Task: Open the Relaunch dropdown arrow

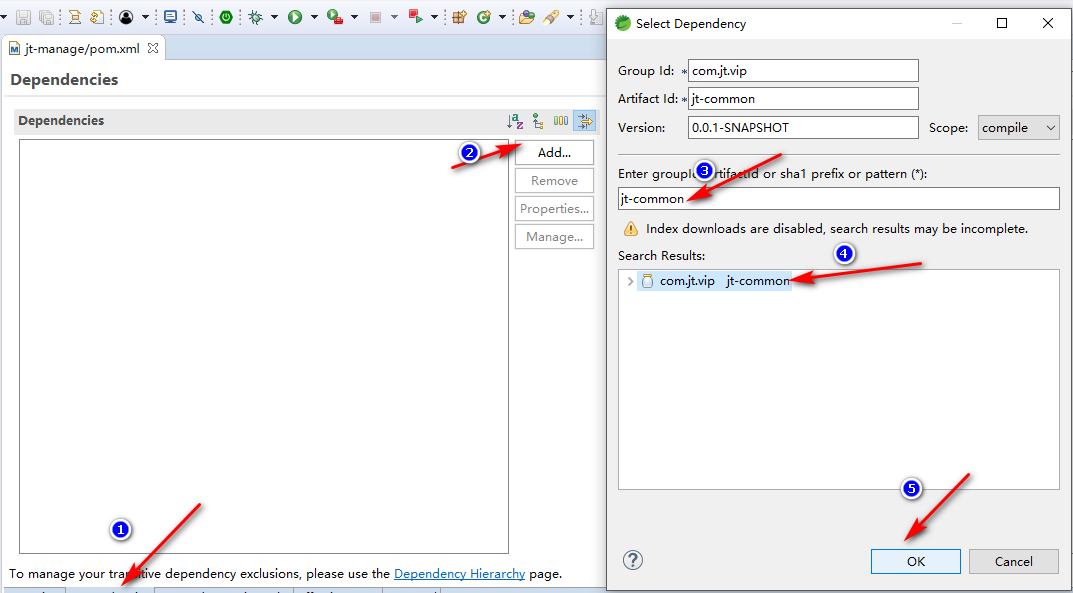Action: point(434,17)
